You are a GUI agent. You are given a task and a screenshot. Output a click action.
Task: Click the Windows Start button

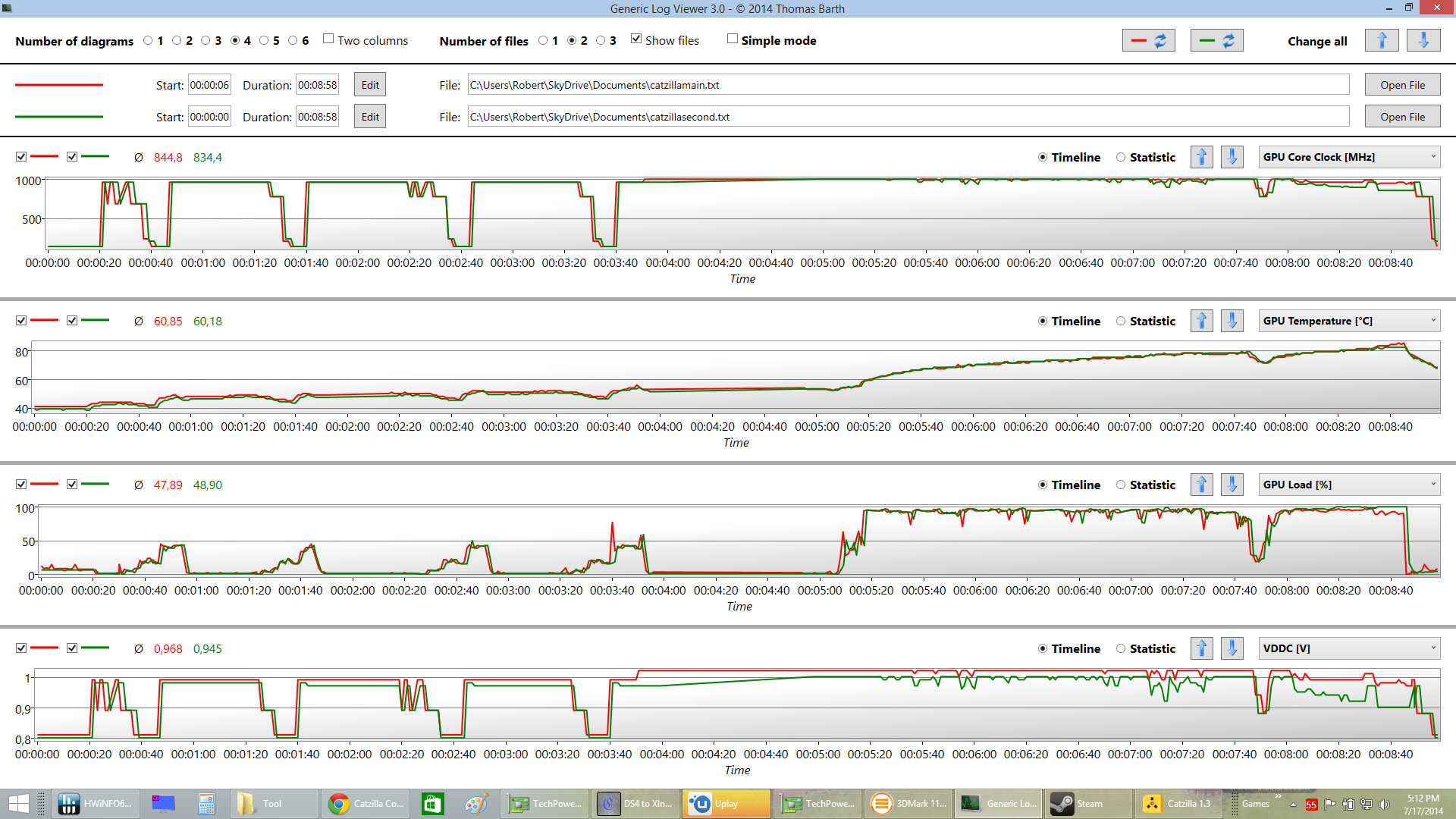(x=18, y=804)
